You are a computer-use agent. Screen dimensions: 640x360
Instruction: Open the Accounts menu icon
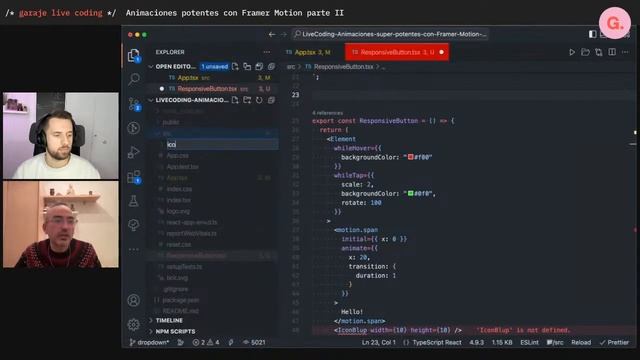[x=133, y=300]
